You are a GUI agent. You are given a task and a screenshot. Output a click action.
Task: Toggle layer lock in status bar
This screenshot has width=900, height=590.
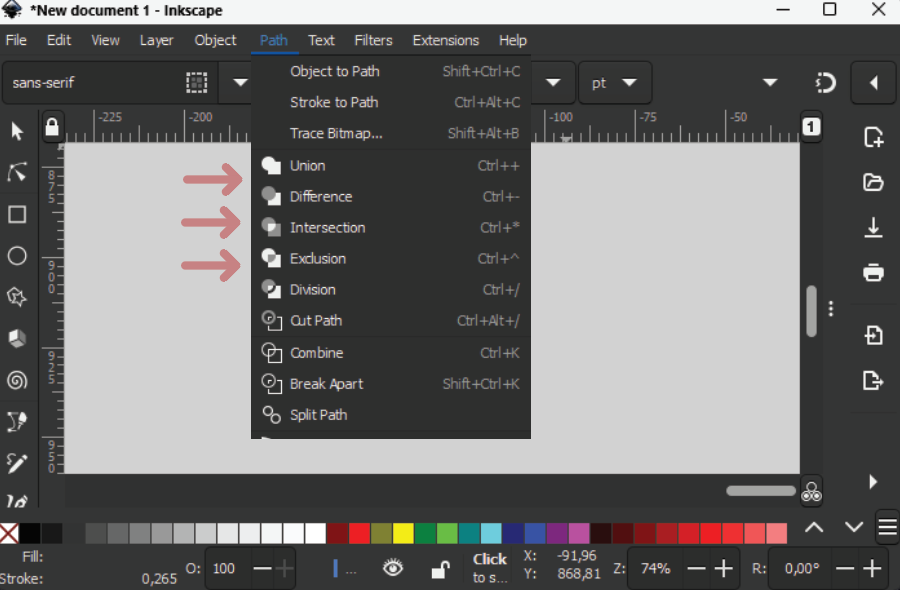[x=439, y=569]
